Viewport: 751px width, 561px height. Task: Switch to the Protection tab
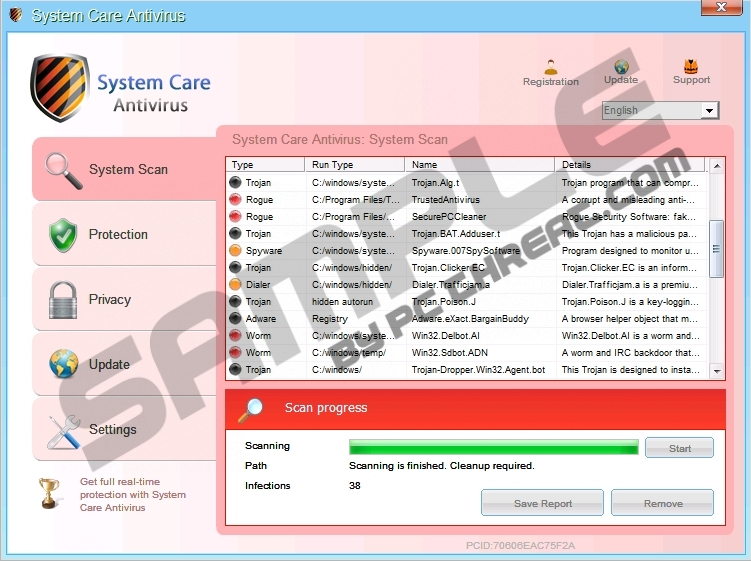[125, 234]
